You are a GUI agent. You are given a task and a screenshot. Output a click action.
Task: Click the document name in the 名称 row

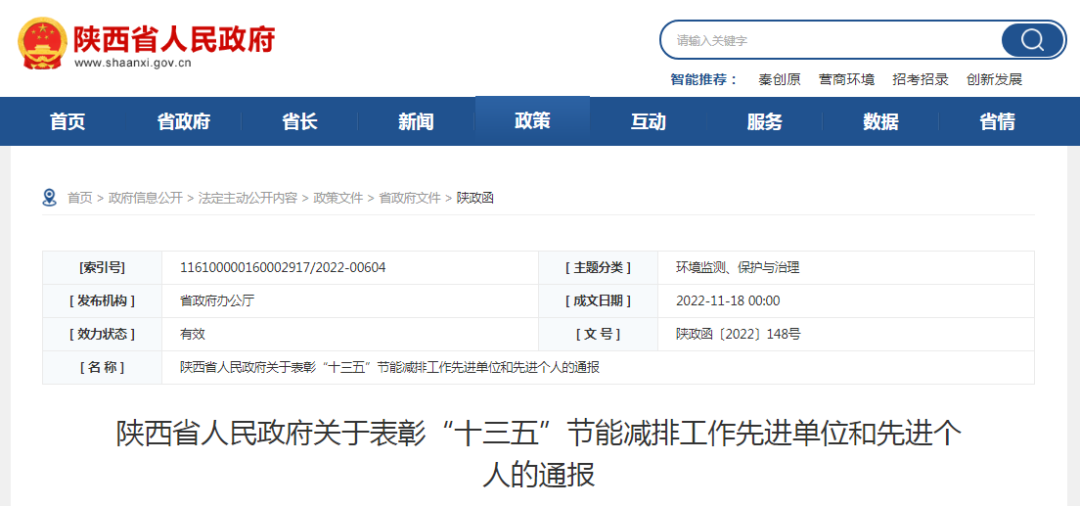[390, 368]
